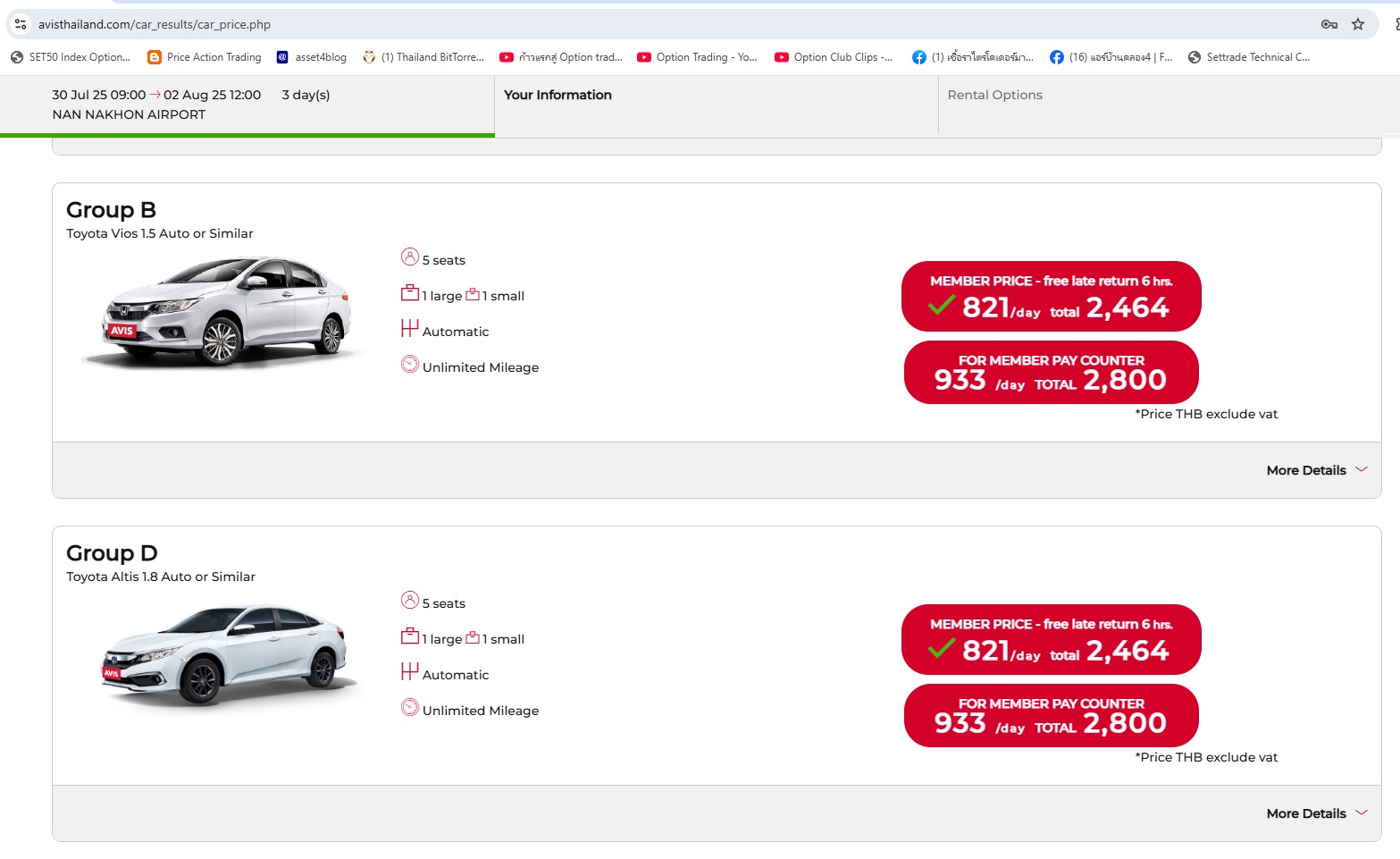The image size is (1400, 859).
Task: Click the mileage gauge icon in Group D
Action: pyautogui.click(x=410, y=707)
